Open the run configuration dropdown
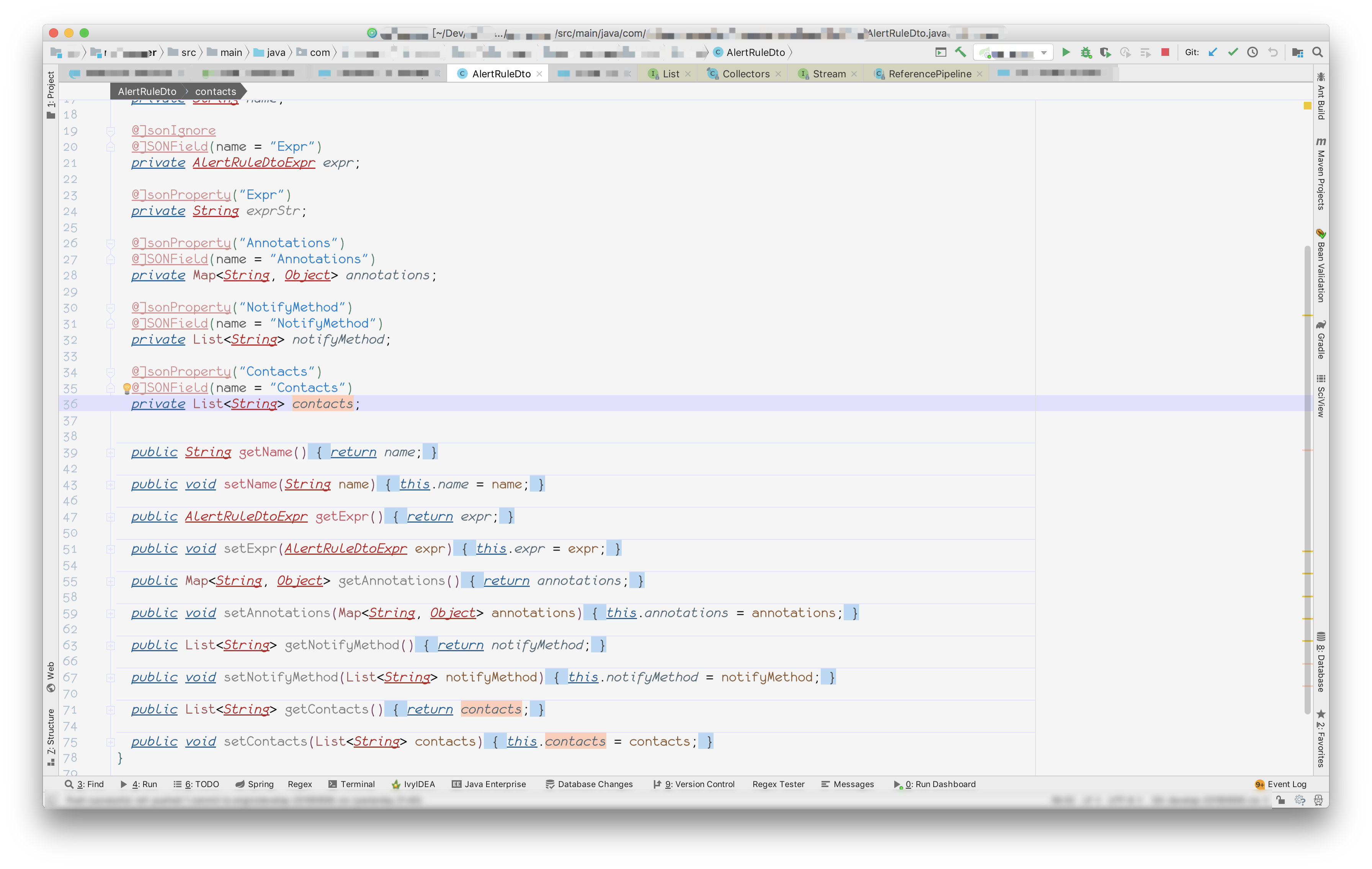1372x869 pixels. tap(1044, 53)
